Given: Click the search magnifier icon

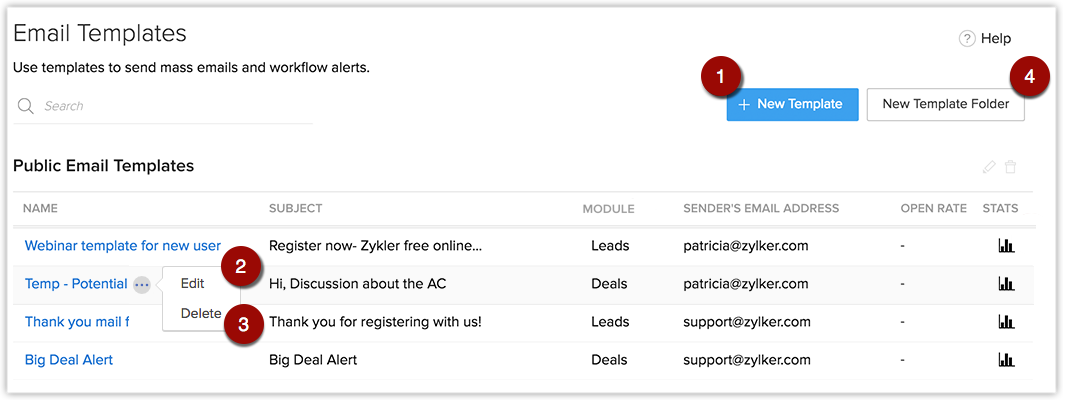Looking at the screenshot, I should coord(26,106).
